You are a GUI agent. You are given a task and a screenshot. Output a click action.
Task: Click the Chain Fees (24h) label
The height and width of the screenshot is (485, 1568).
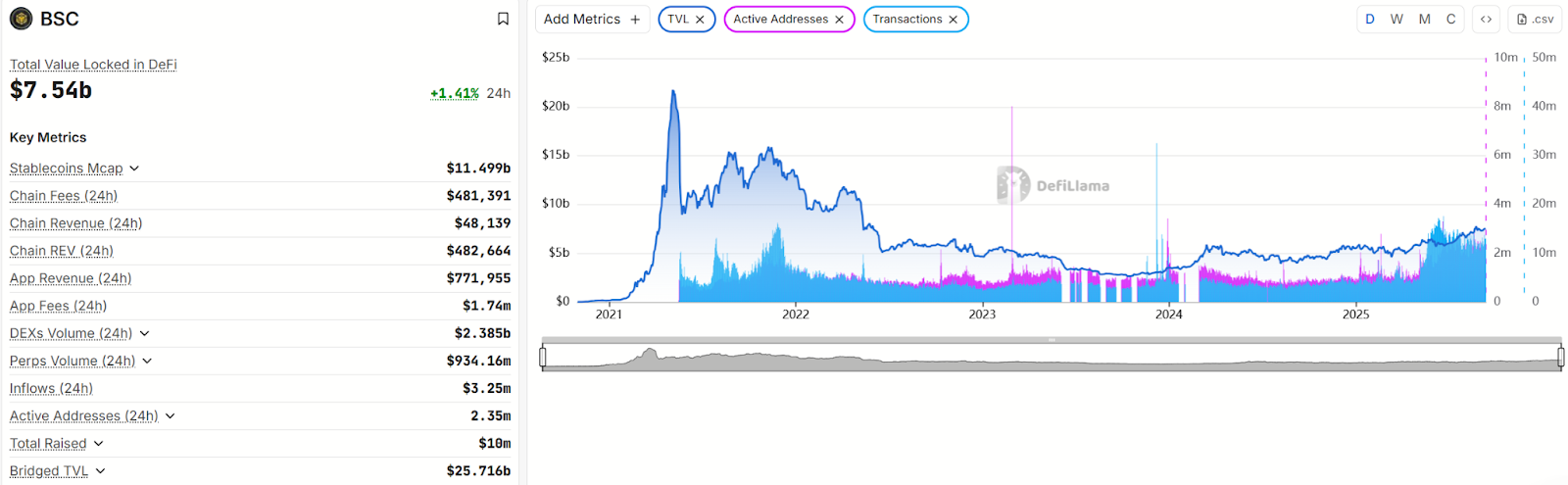coord(64,196)
